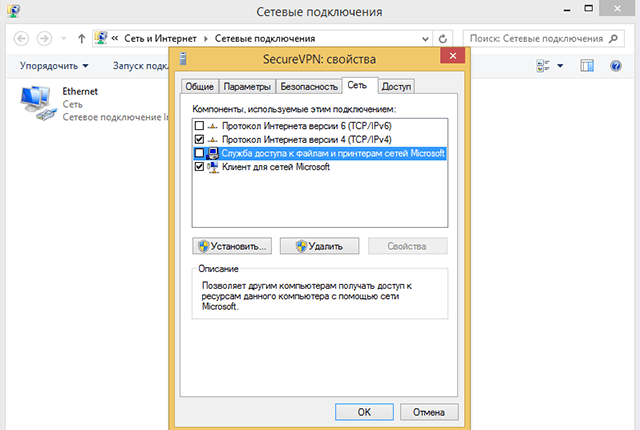Click the TCP/IPv6 protocol icon

[x=213, y=126]
